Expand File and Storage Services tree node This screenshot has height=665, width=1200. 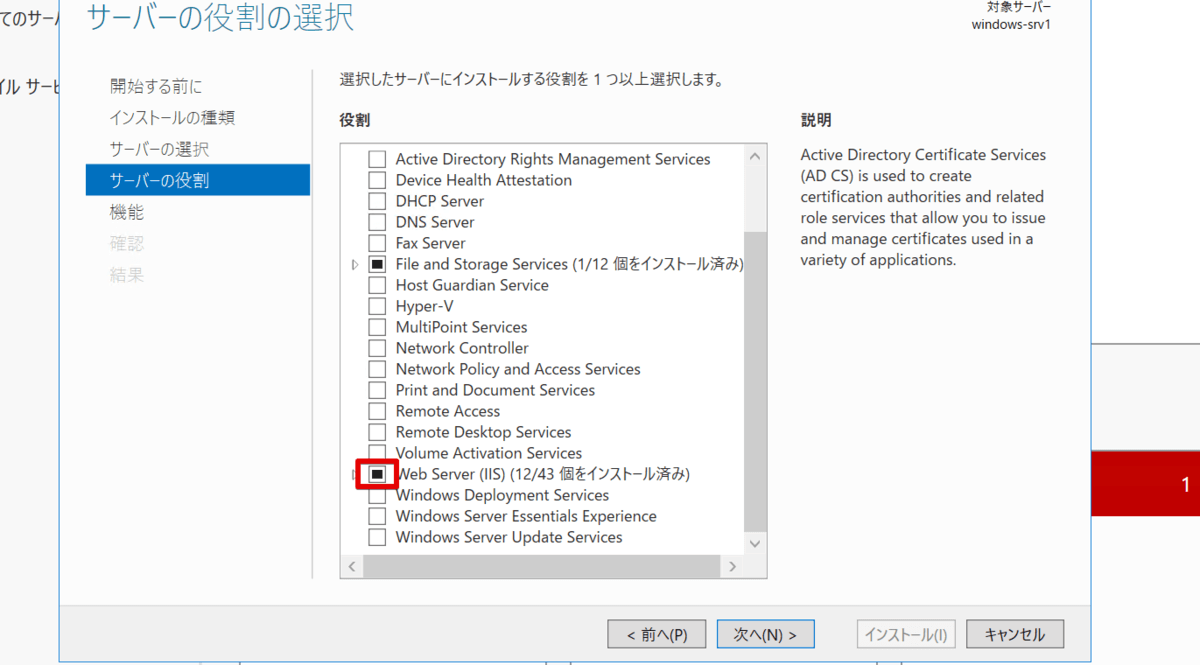point(355,265)
